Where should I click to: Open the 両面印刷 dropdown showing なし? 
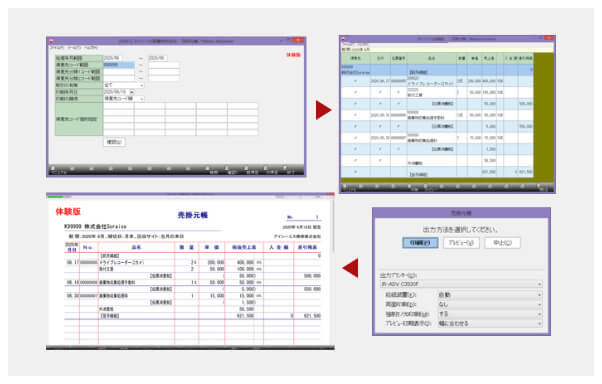click(x=490, y=305)
